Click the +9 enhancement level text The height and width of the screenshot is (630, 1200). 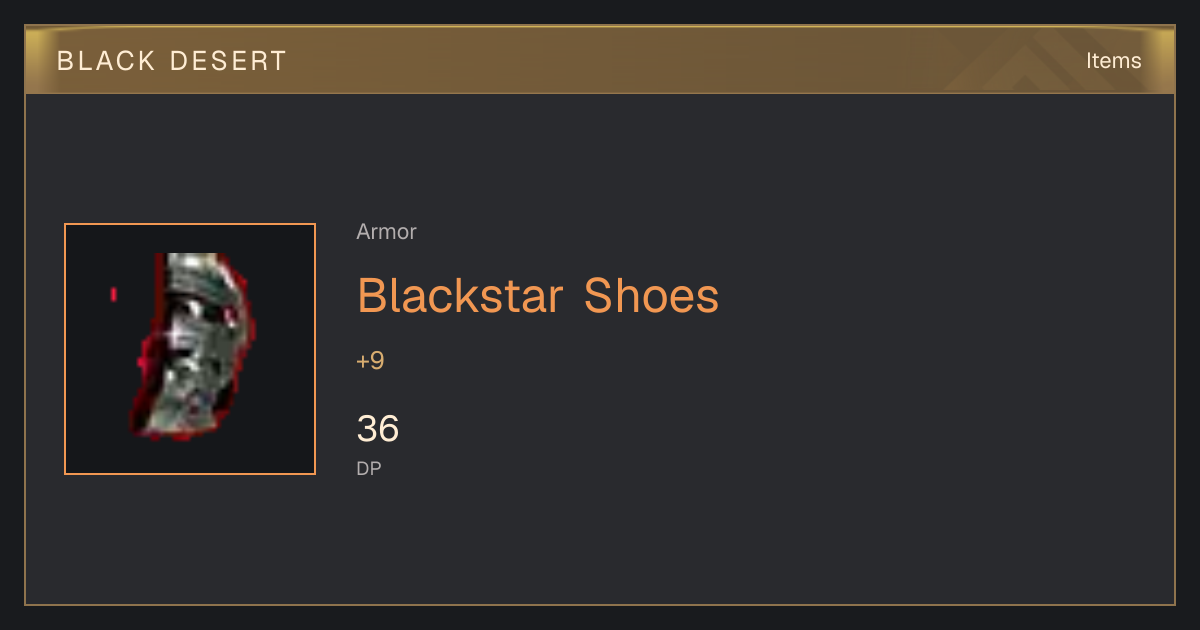pos(370,361)
